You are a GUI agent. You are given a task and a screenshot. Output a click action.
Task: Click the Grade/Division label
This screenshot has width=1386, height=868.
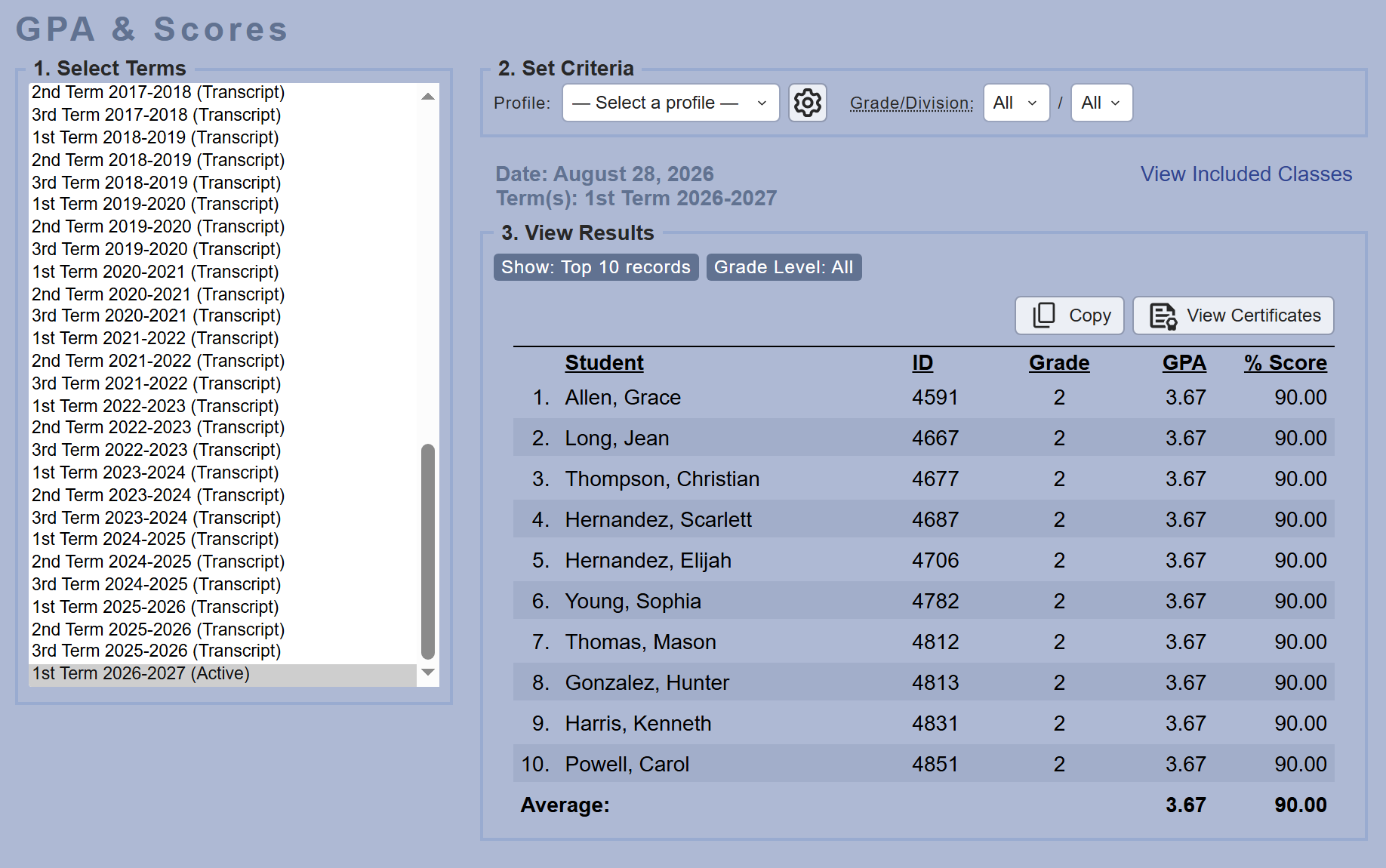[912, 103]
